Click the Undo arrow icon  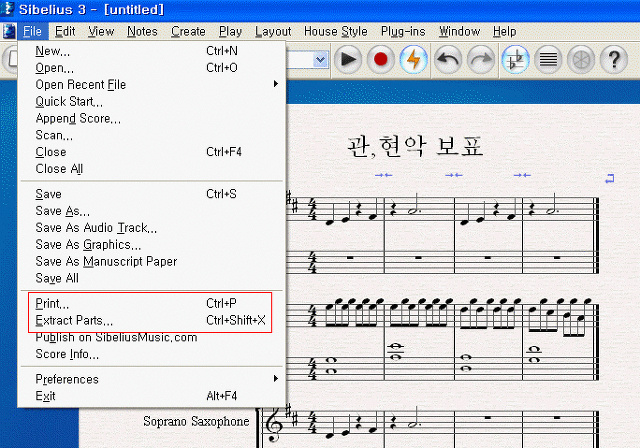click(448, 60)
